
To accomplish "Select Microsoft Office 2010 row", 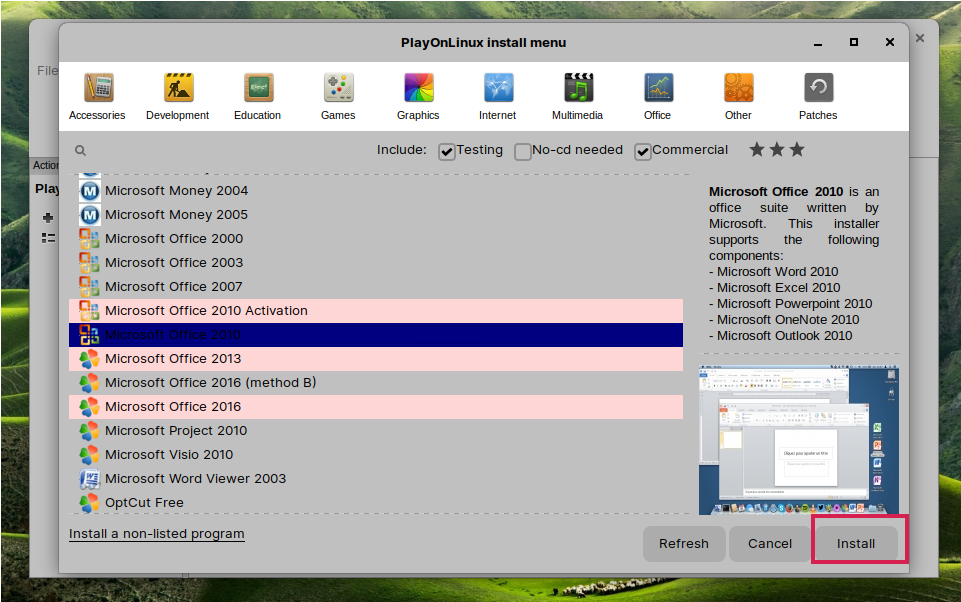I will pyautogui.click(x=376, y=335).
